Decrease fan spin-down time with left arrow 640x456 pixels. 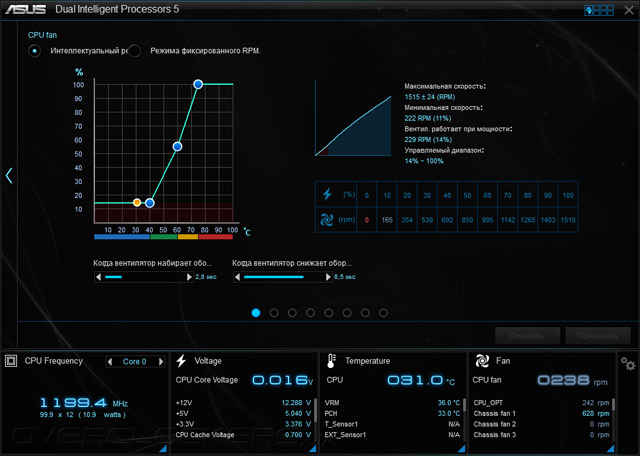pos(237,277)
